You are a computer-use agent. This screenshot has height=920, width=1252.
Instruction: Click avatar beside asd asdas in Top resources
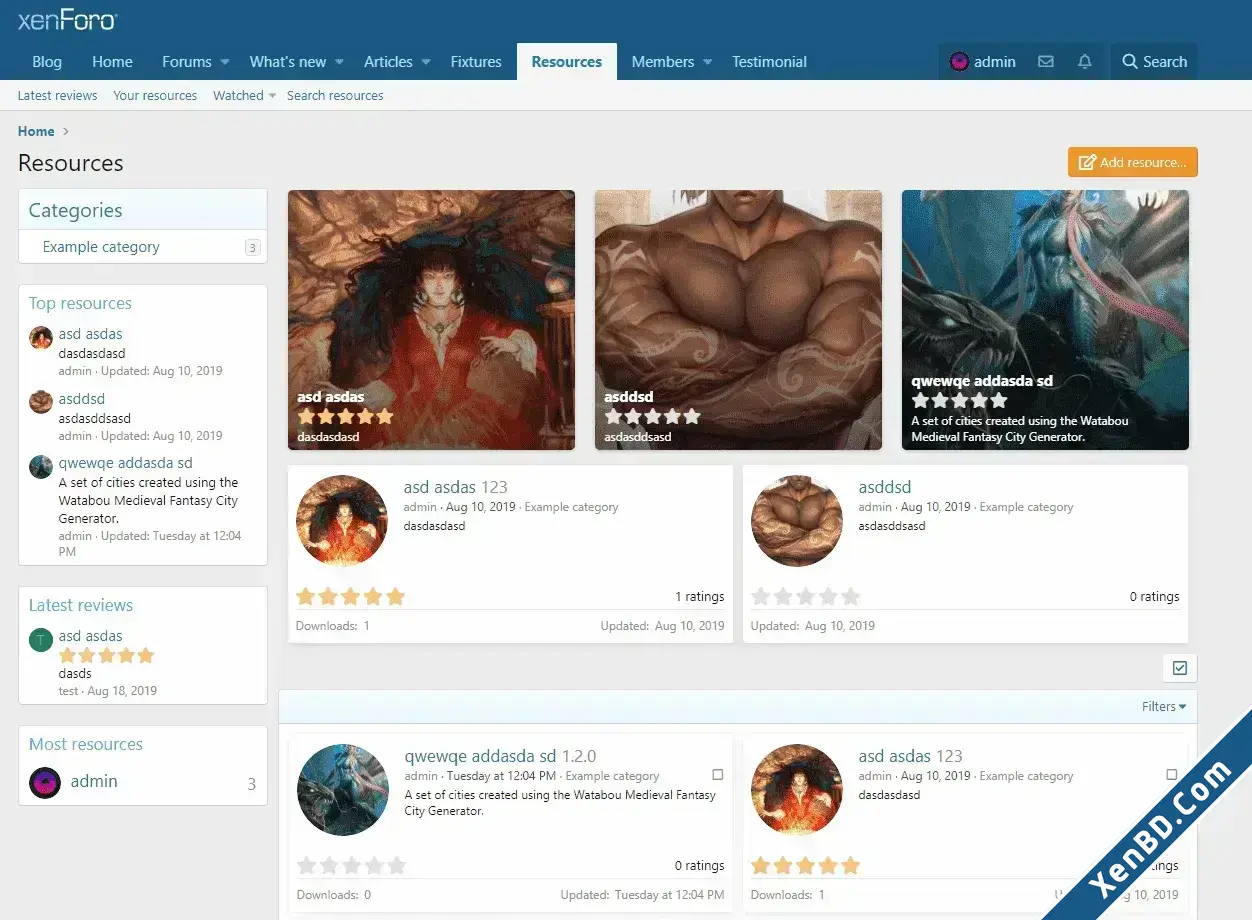pos(41,337)
